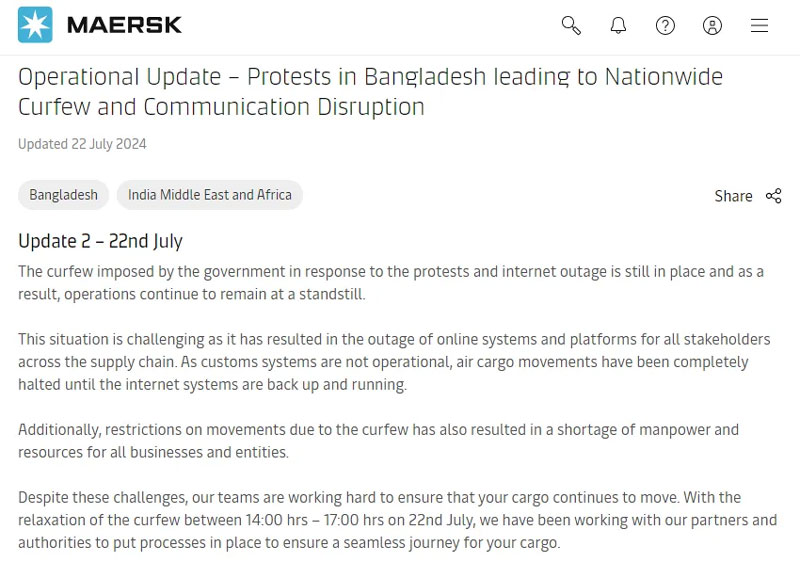Click the MAERSK wordmark in header
Viewport: 800px width, 562px height.
(124, 25)
